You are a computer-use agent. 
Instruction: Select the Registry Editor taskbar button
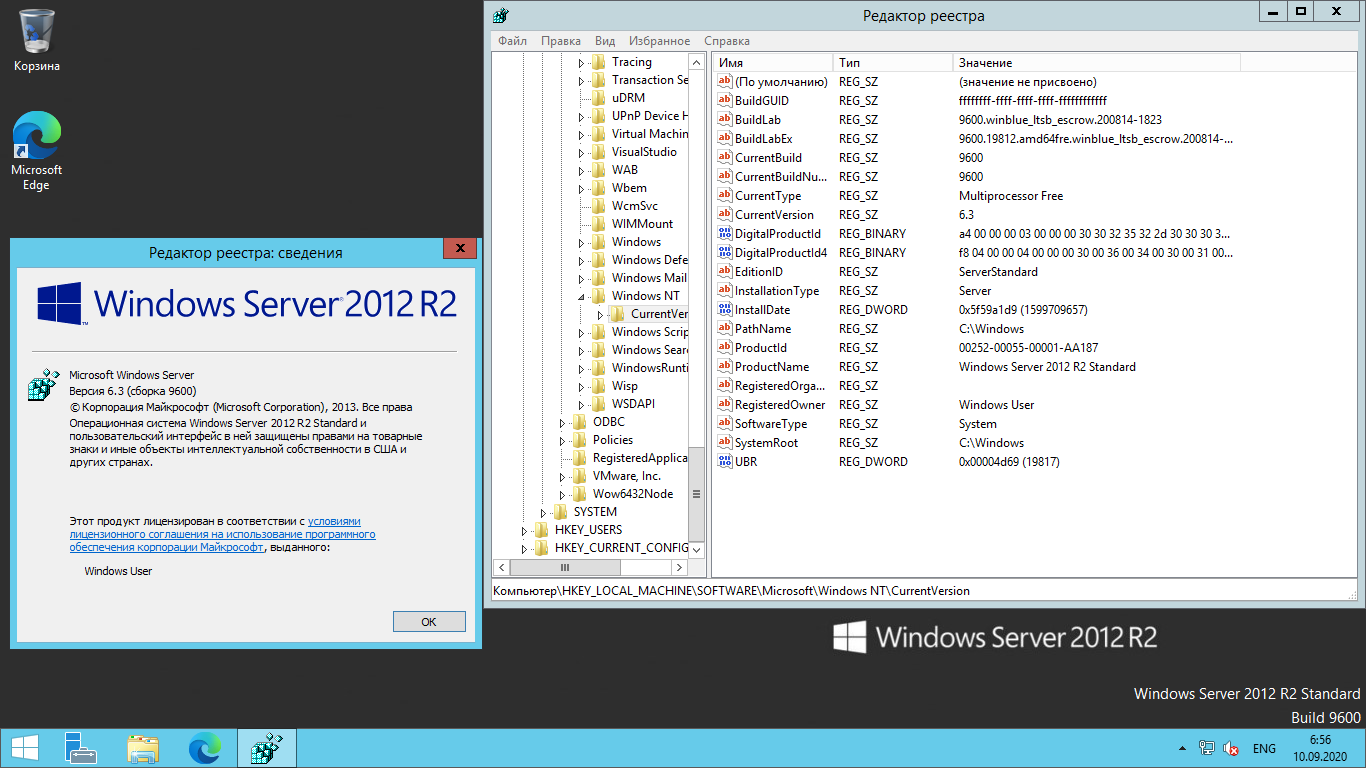267,748
